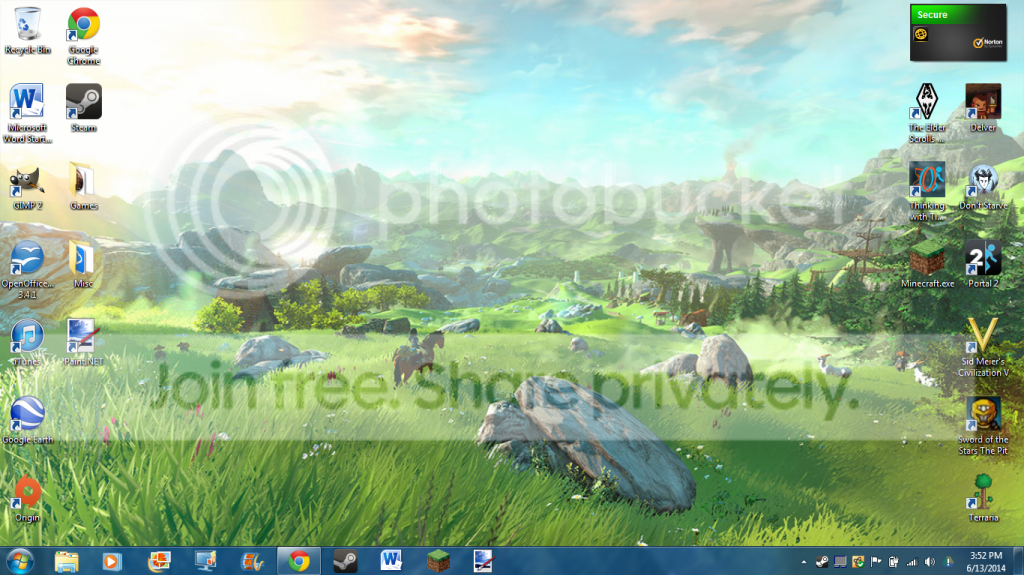This screenshot has height=575, width=1024.
Task: Open Windows Explorer from the taskbar
Action: (x=66, y=561)
